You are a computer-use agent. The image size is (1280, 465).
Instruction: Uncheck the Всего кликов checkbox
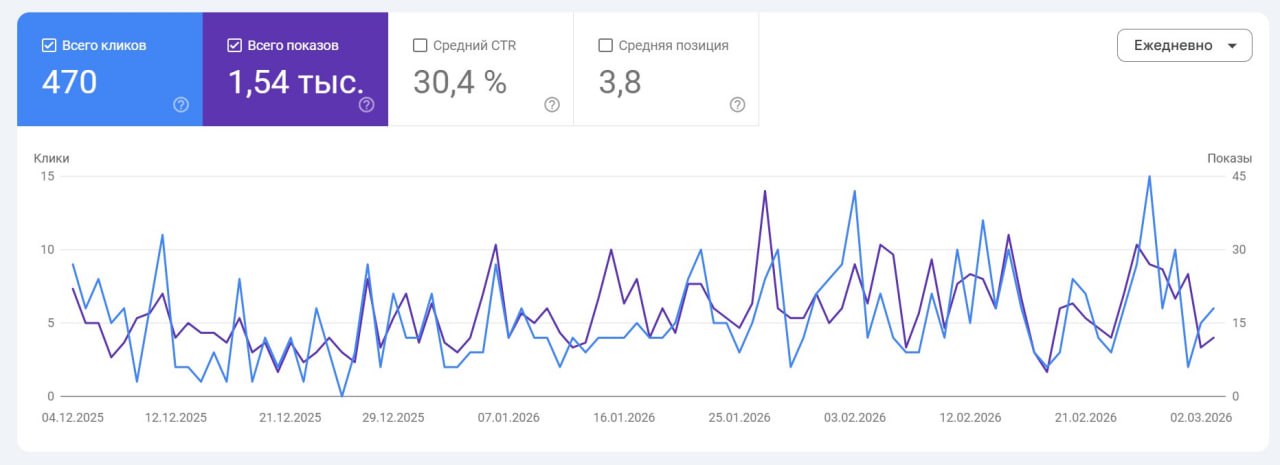point(49,45)
